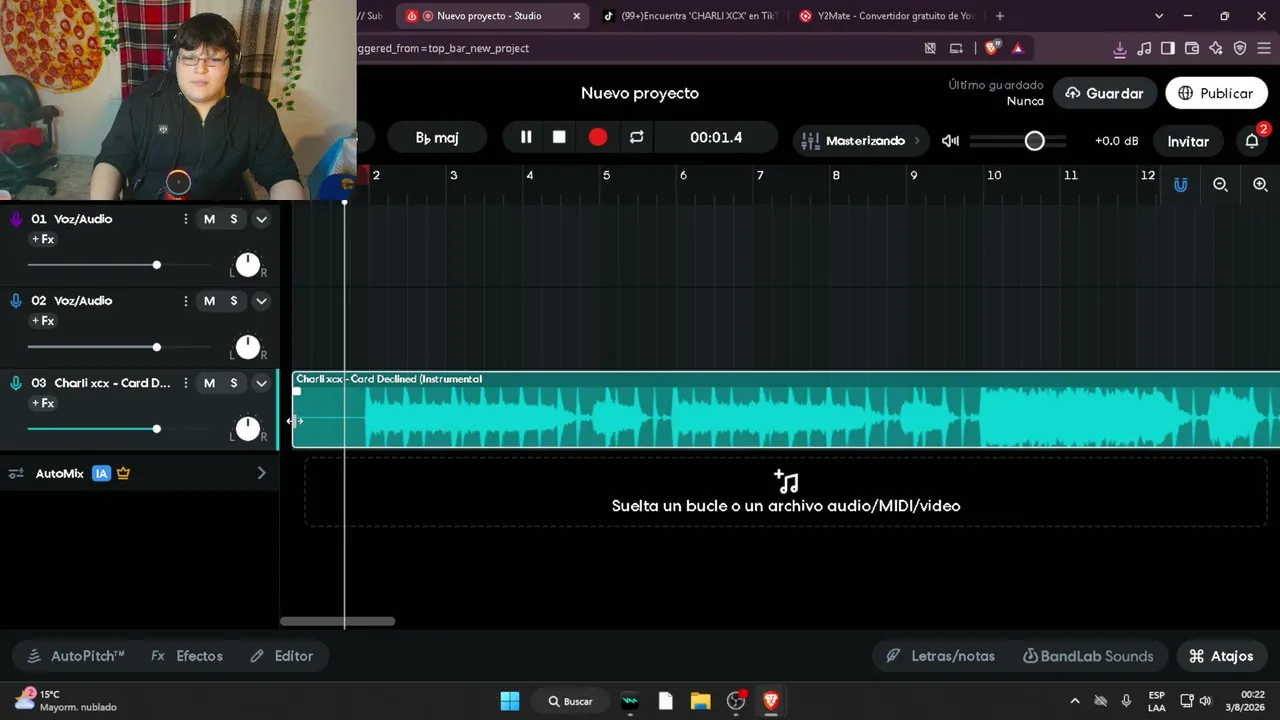This screenshot has width=1280, height=720.
Task: Open the Atajos shortcuts button
Action: [1221, 656]
